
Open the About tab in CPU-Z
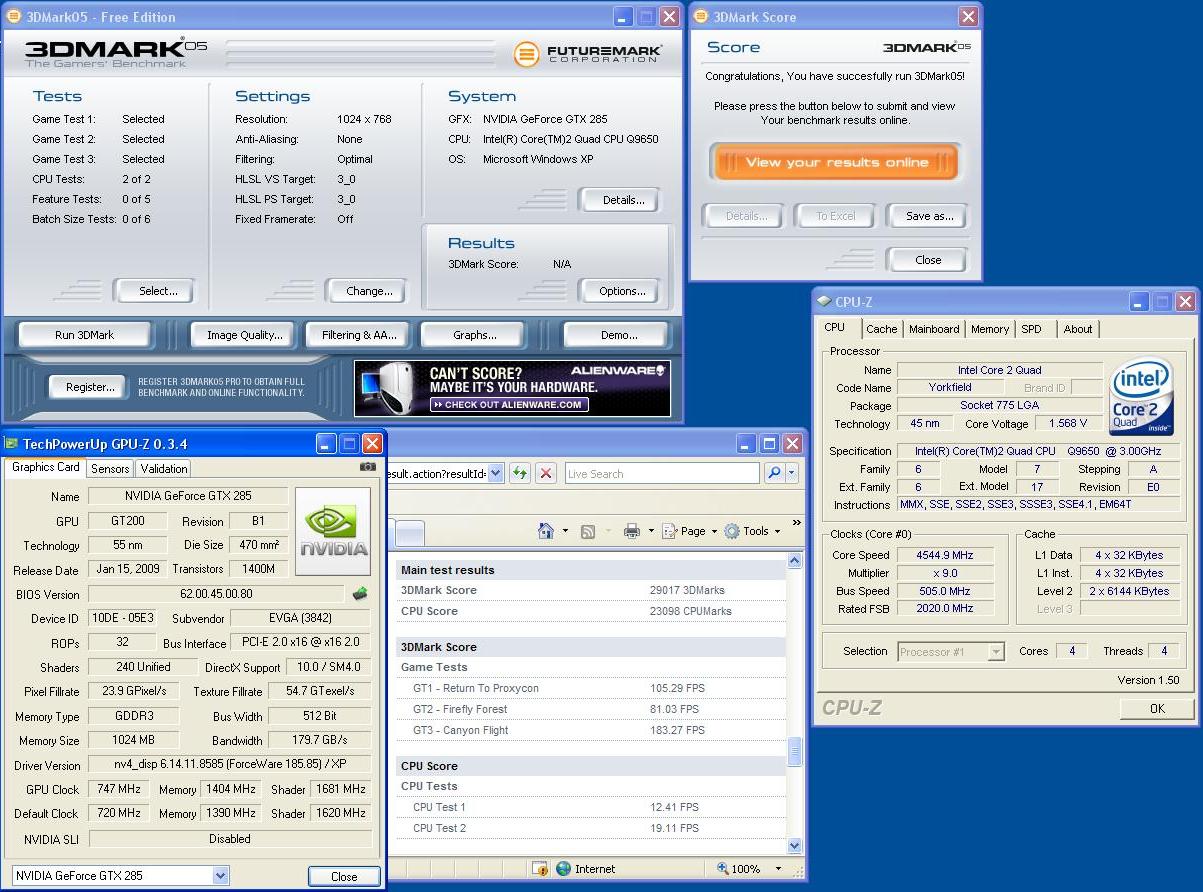[1078, 329]
